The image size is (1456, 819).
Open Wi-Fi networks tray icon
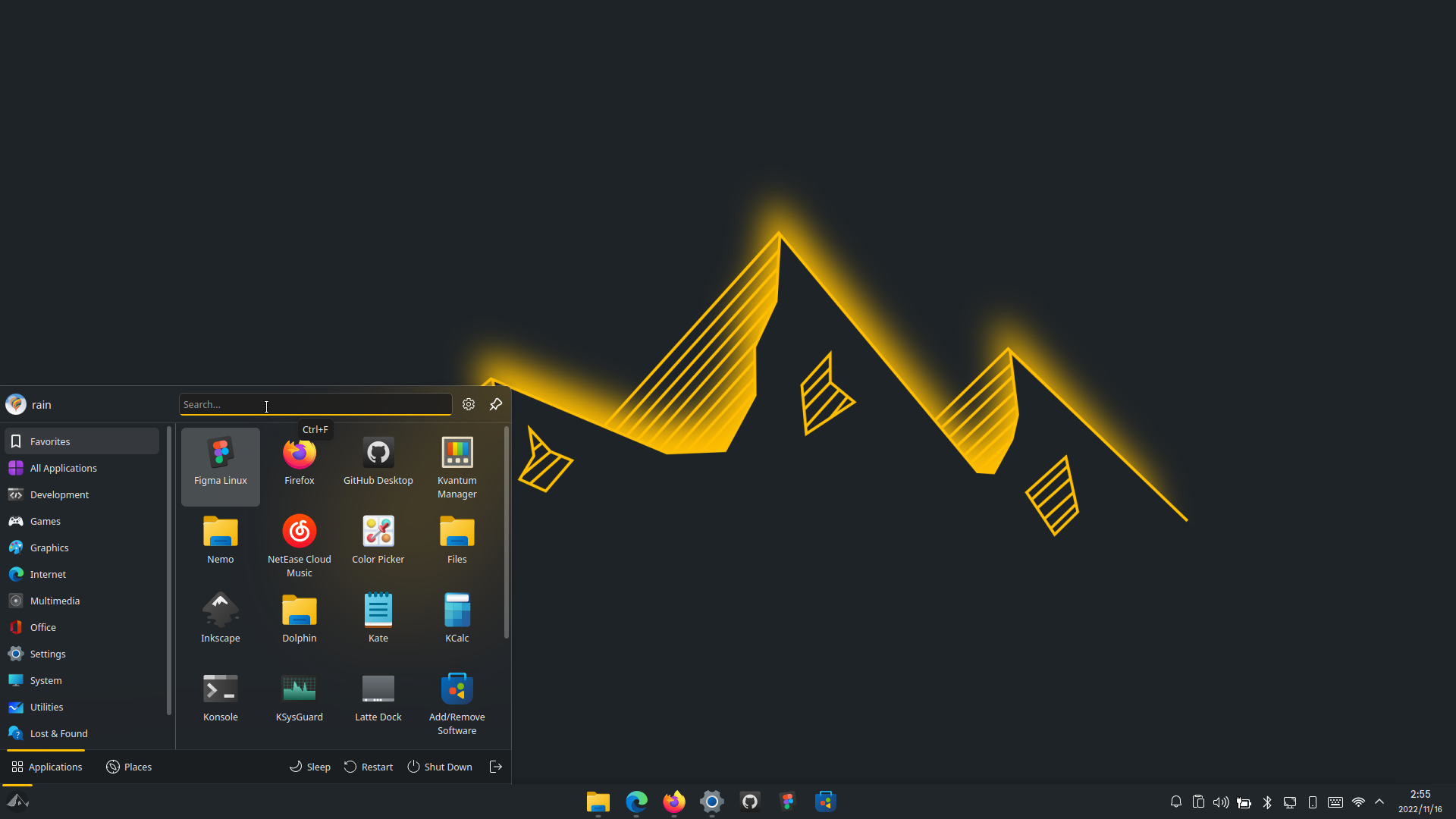point(1358,802)
